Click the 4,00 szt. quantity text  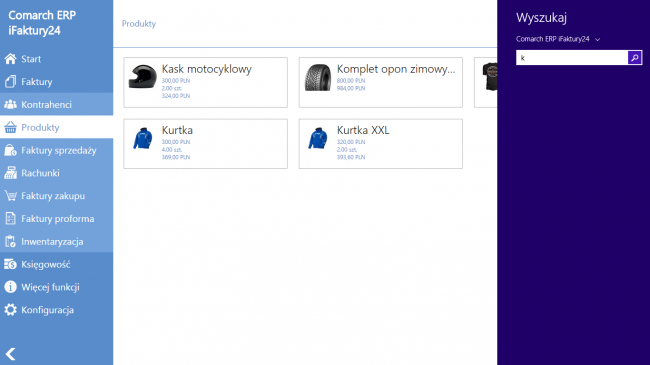click(172, 149)
